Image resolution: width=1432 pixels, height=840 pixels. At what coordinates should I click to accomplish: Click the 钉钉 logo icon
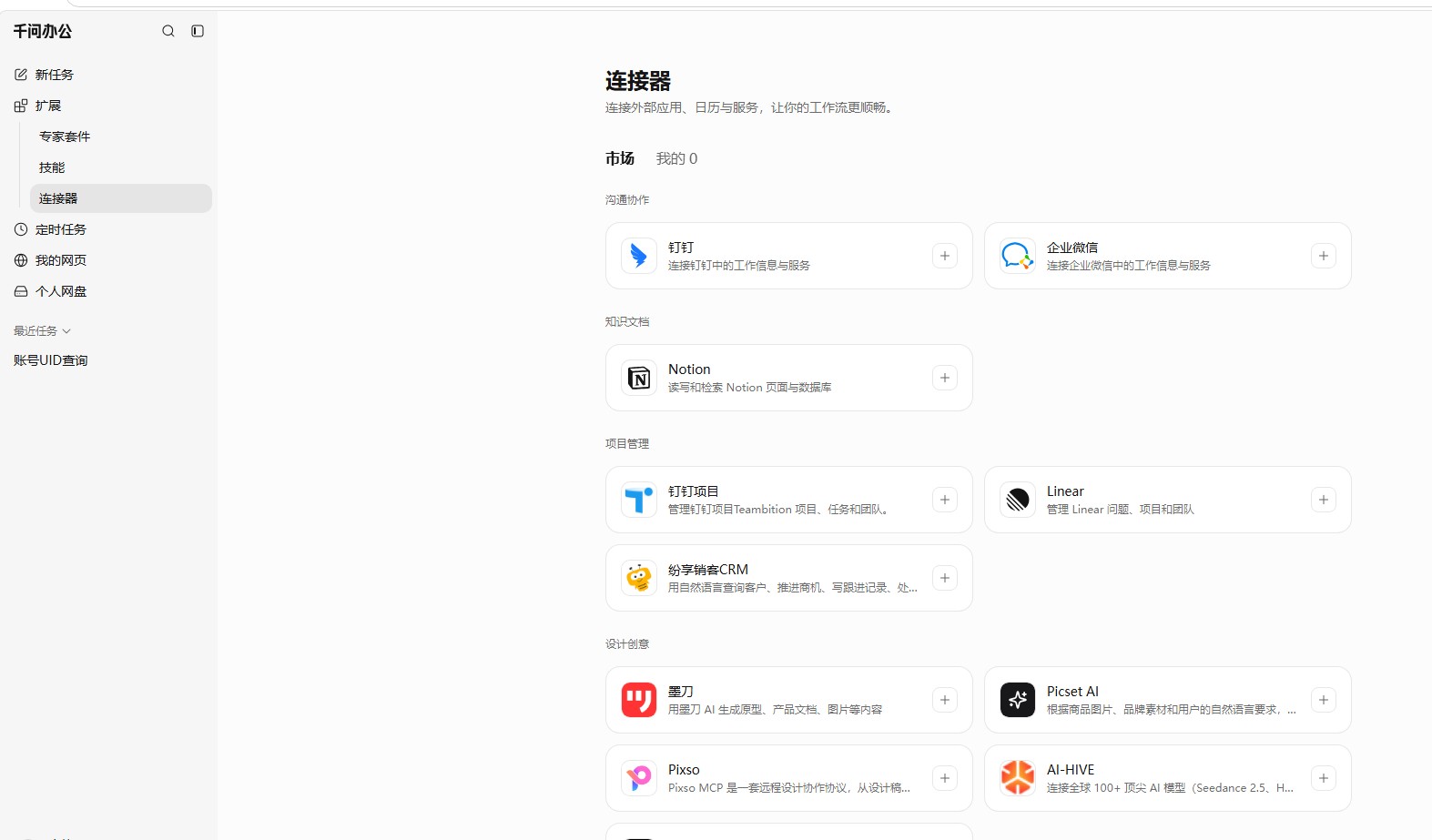coord(639,256)
